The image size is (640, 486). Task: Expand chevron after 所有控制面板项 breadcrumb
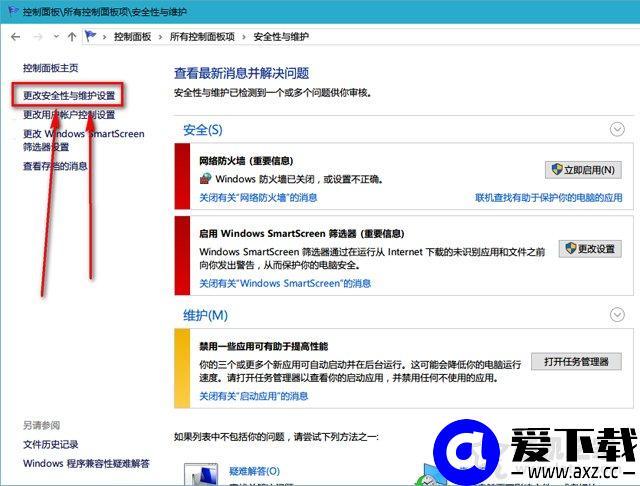(244, 37)
